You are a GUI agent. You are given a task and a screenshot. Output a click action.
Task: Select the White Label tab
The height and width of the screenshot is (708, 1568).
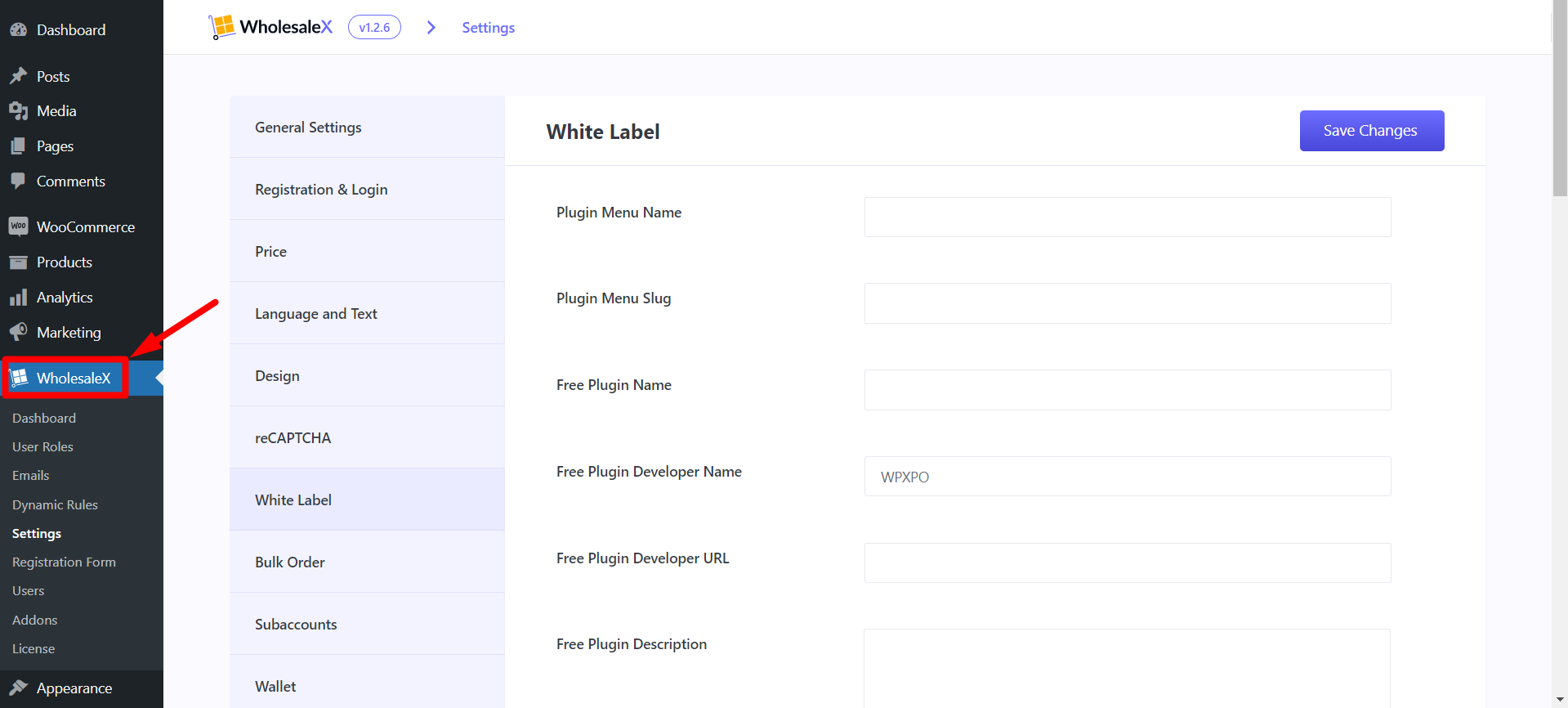click(x=367, y=500)
